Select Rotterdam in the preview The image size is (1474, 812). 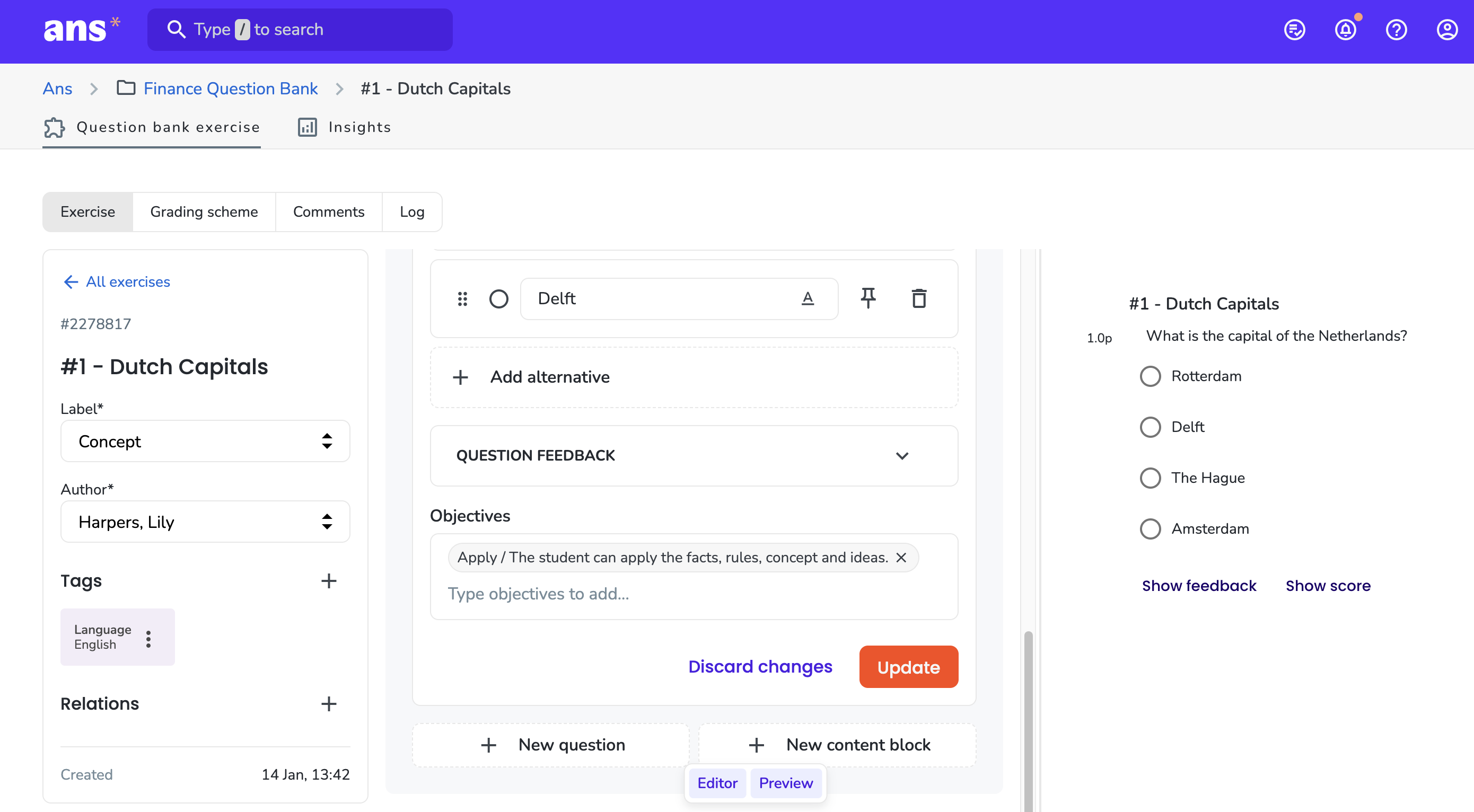[1150, 376]
